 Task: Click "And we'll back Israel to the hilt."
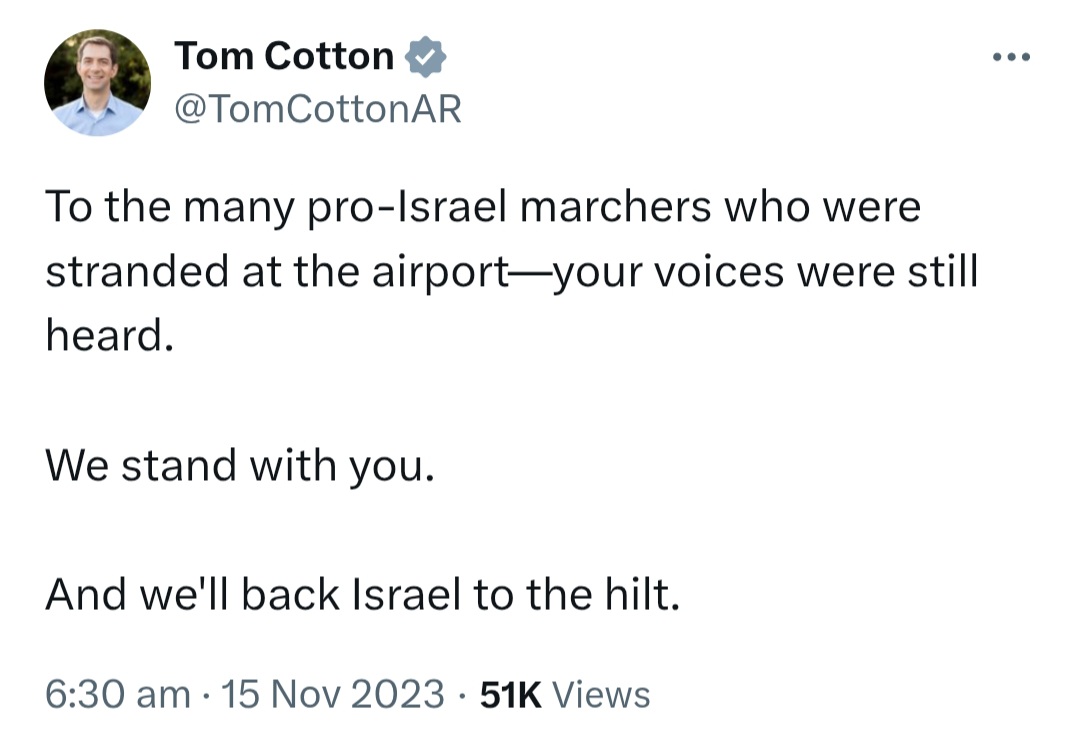(362, 594)
